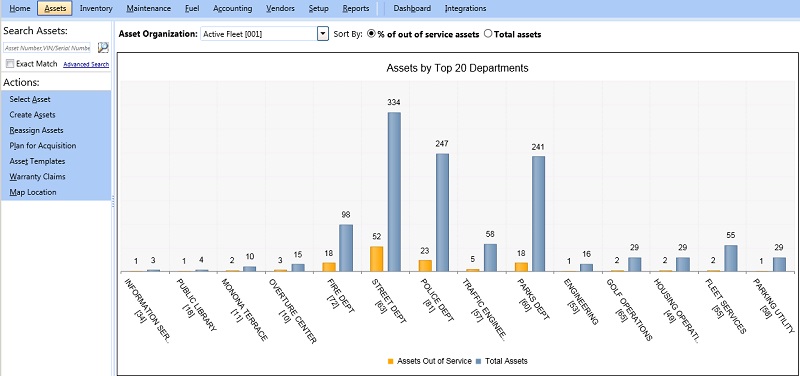Open the Integrations menu
The width and height of the screenshot is (800, 376).
coord(465,8)
